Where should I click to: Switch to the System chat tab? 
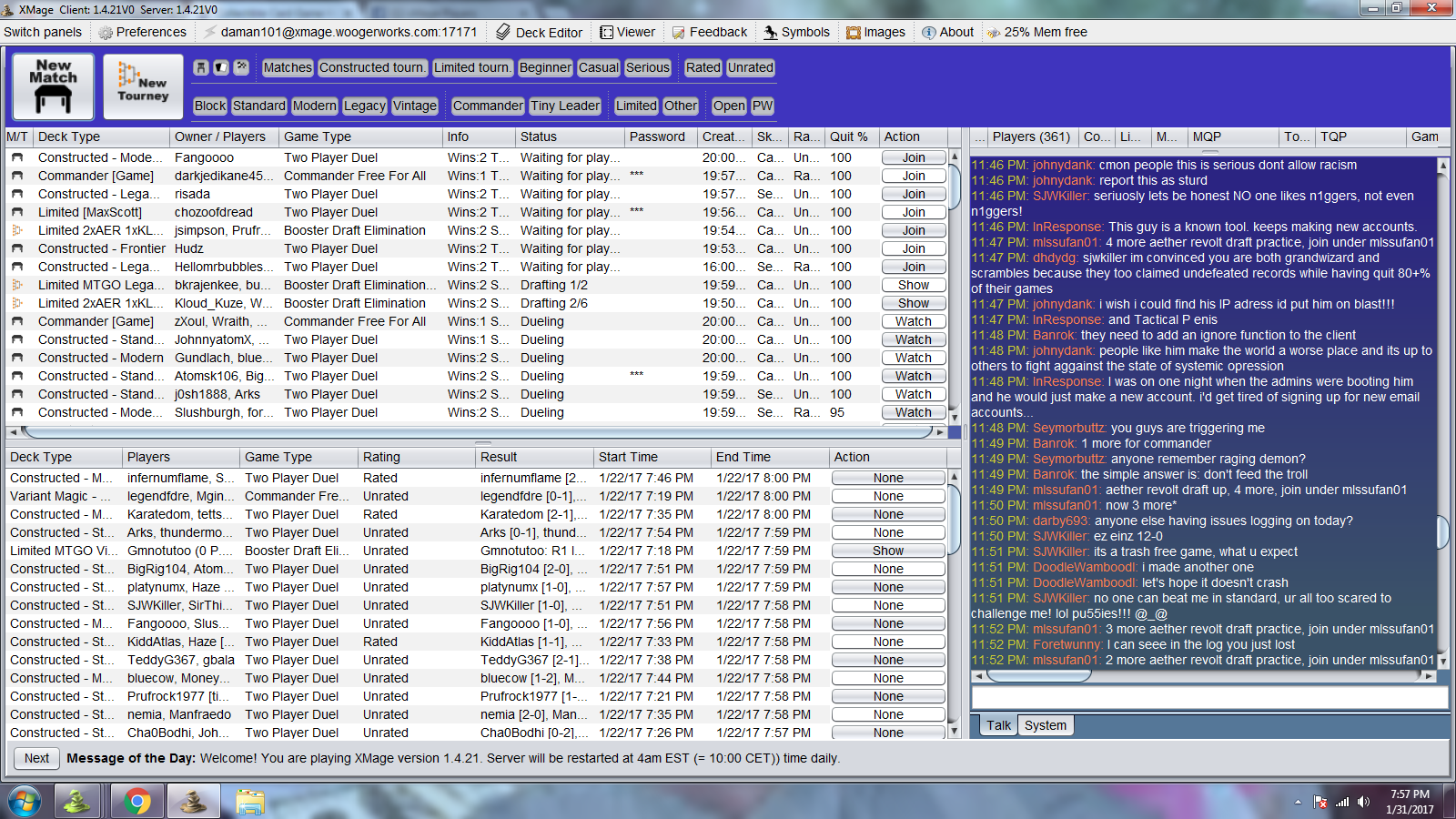(x=1046, y=725)
